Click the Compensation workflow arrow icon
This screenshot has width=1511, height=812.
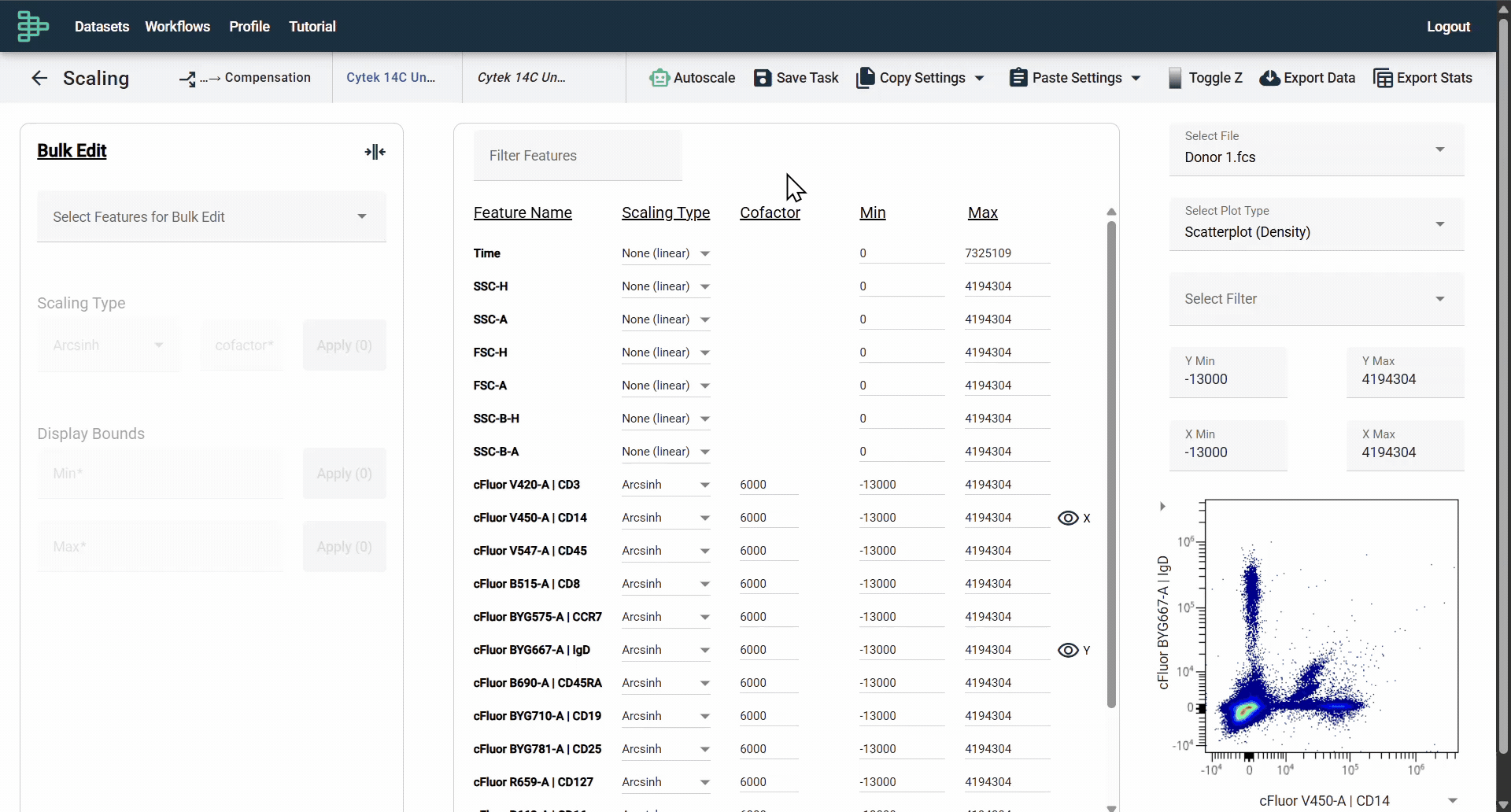(x=187, y=79)
